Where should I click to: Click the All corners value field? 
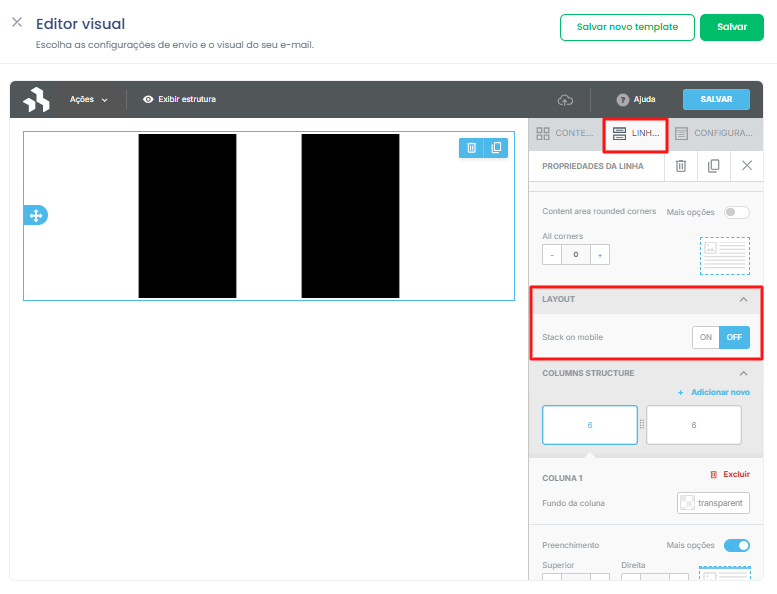pos(576,255)
